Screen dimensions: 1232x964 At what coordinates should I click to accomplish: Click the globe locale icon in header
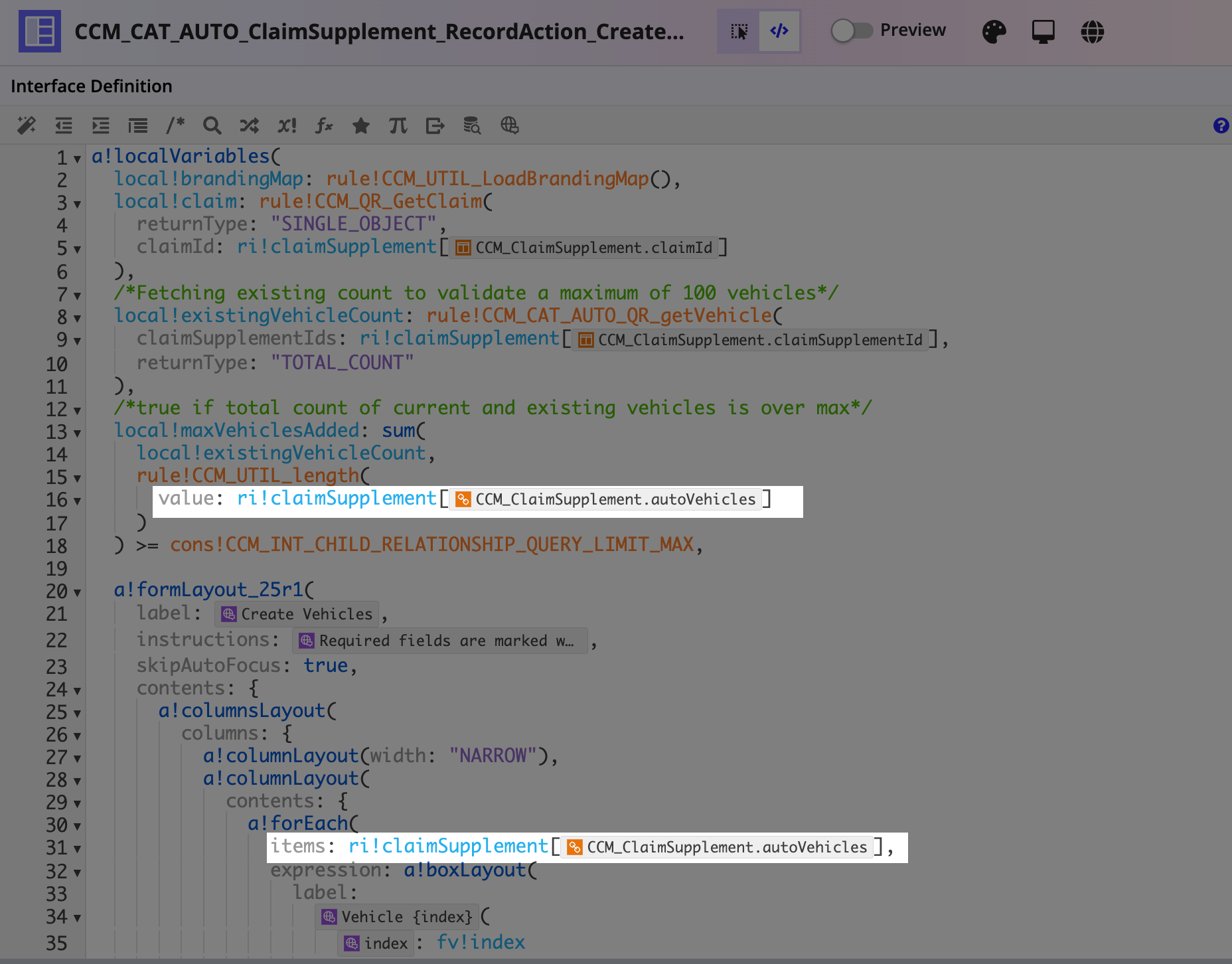[x=1092, y=31]
